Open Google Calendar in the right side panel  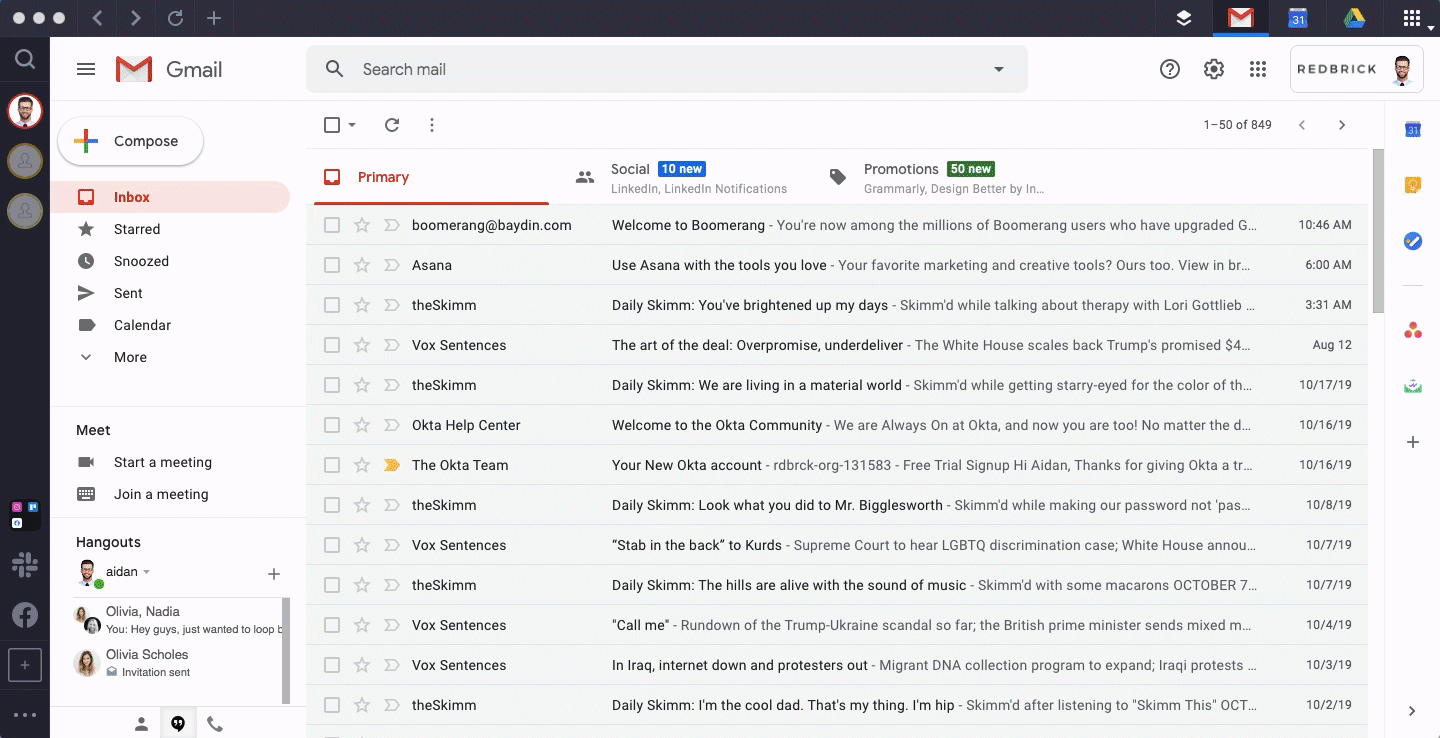1413,129
